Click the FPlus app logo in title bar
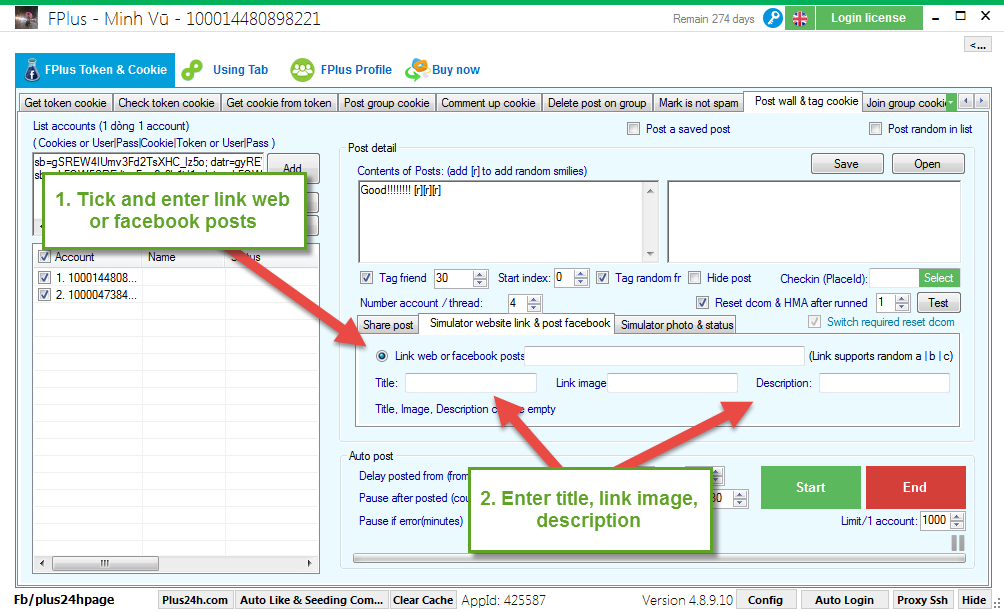This screenshot has height=612, width=1004. (26, 18)
